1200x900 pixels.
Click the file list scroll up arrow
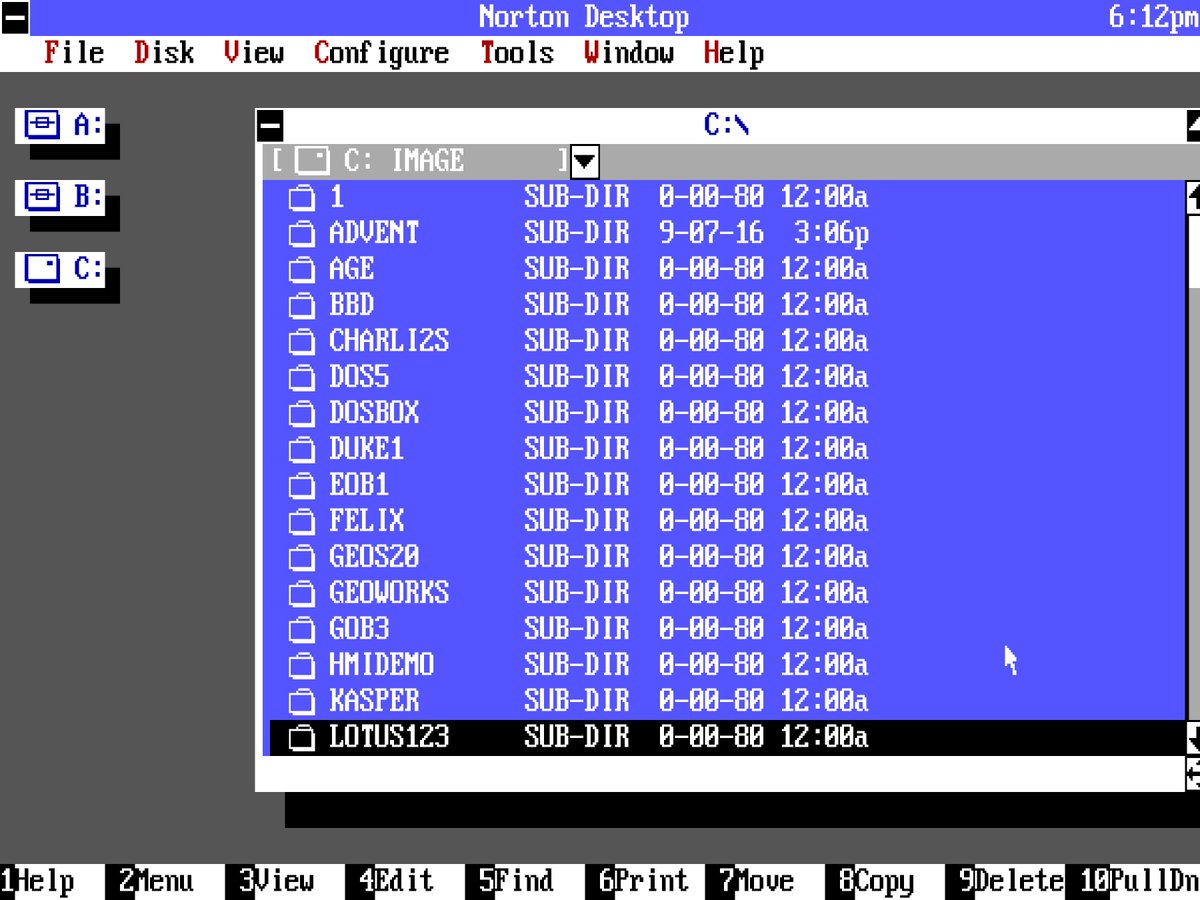1193,198
